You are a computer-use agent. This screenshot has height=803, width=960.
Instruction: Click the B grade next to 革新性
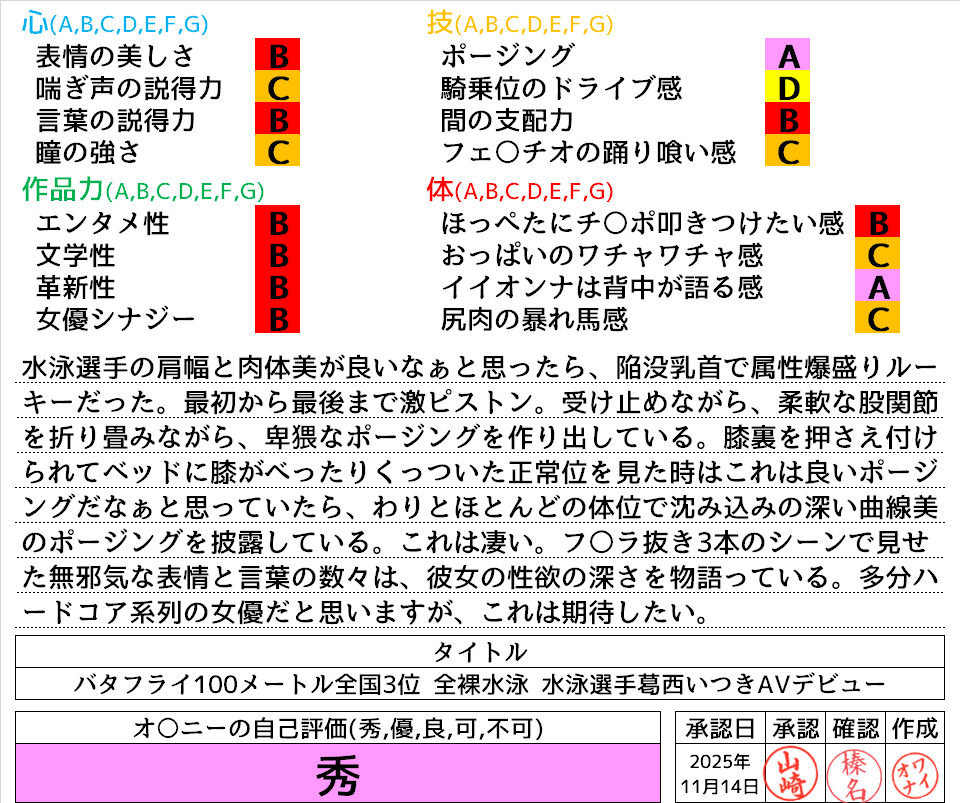point(279,287)
